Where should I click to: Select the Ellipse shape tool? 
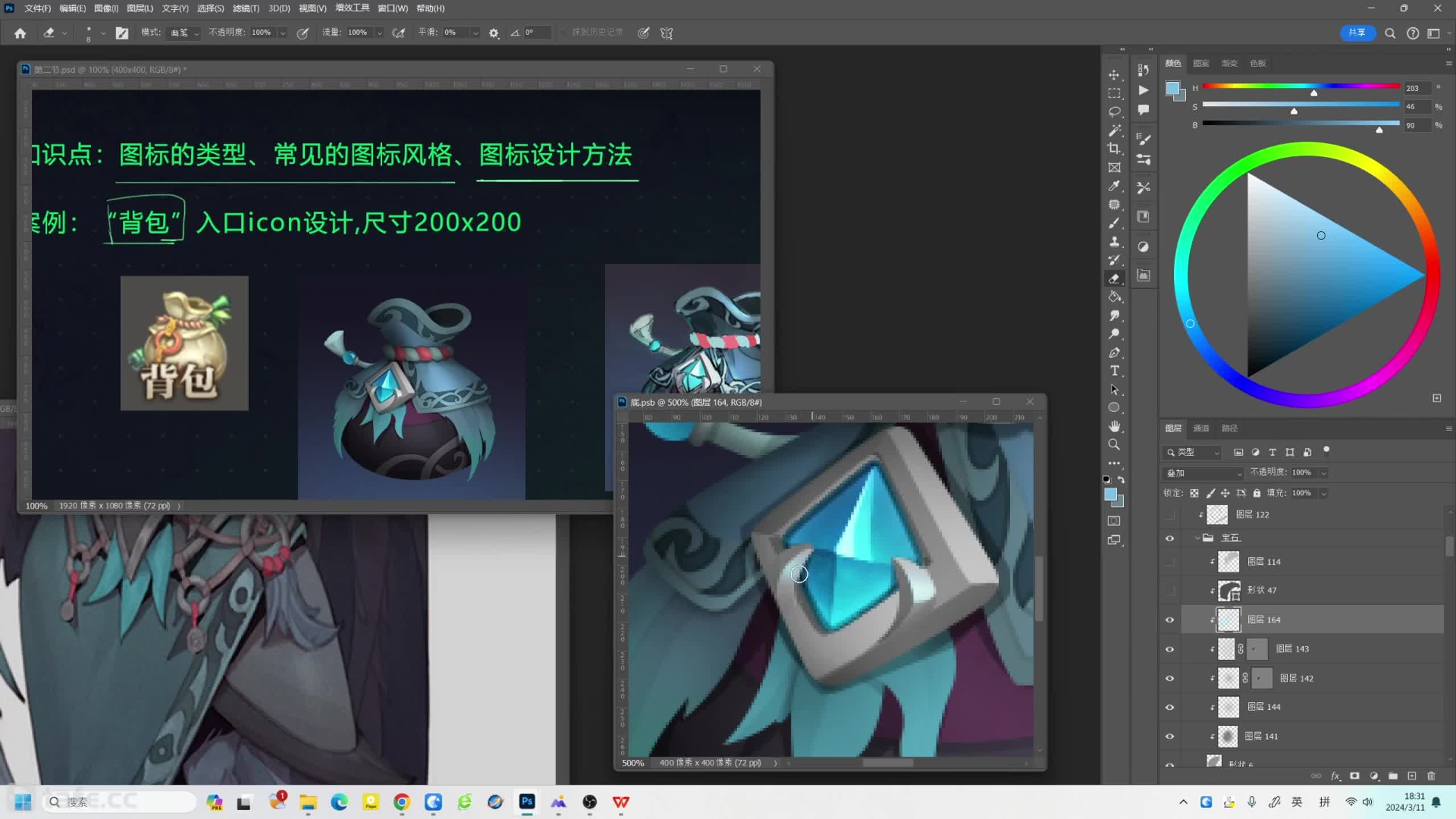tap(1114, 408)
